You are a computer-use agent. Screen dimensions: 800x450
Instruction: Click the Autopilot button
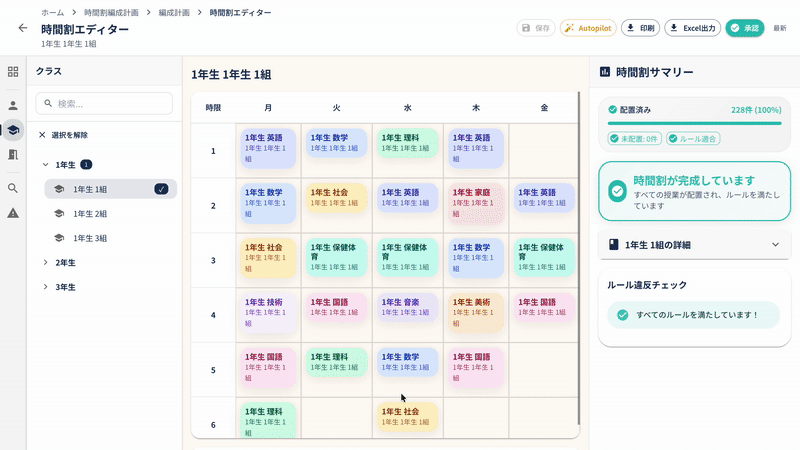[588, 28]
